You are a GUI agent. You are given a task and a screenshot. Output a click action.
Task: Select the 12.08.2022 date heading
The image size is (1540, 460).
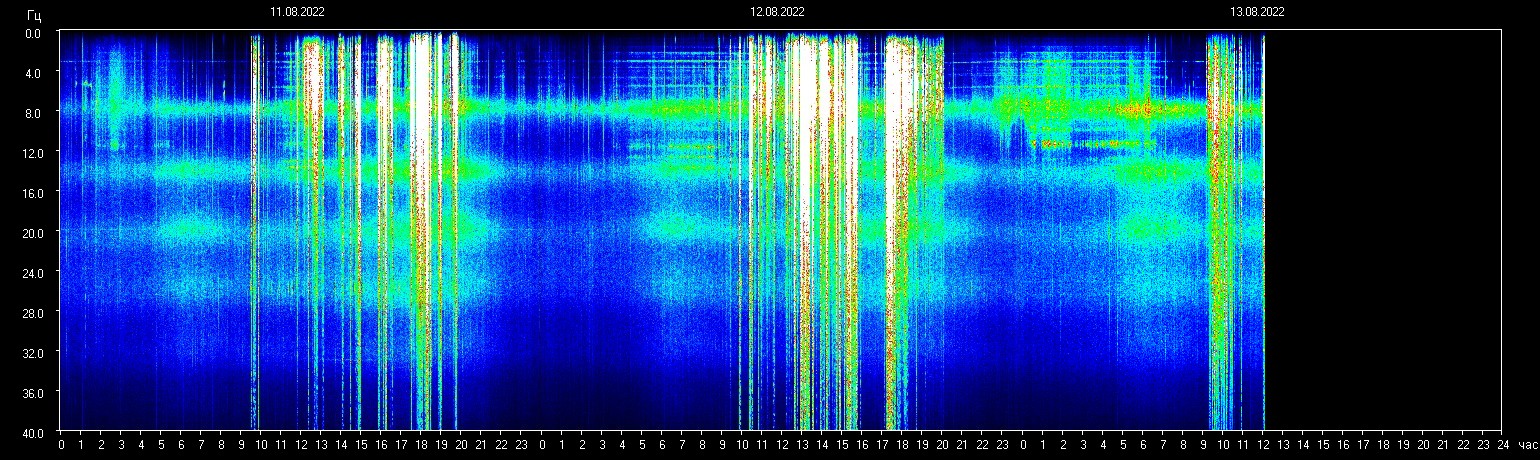(777, 12)
